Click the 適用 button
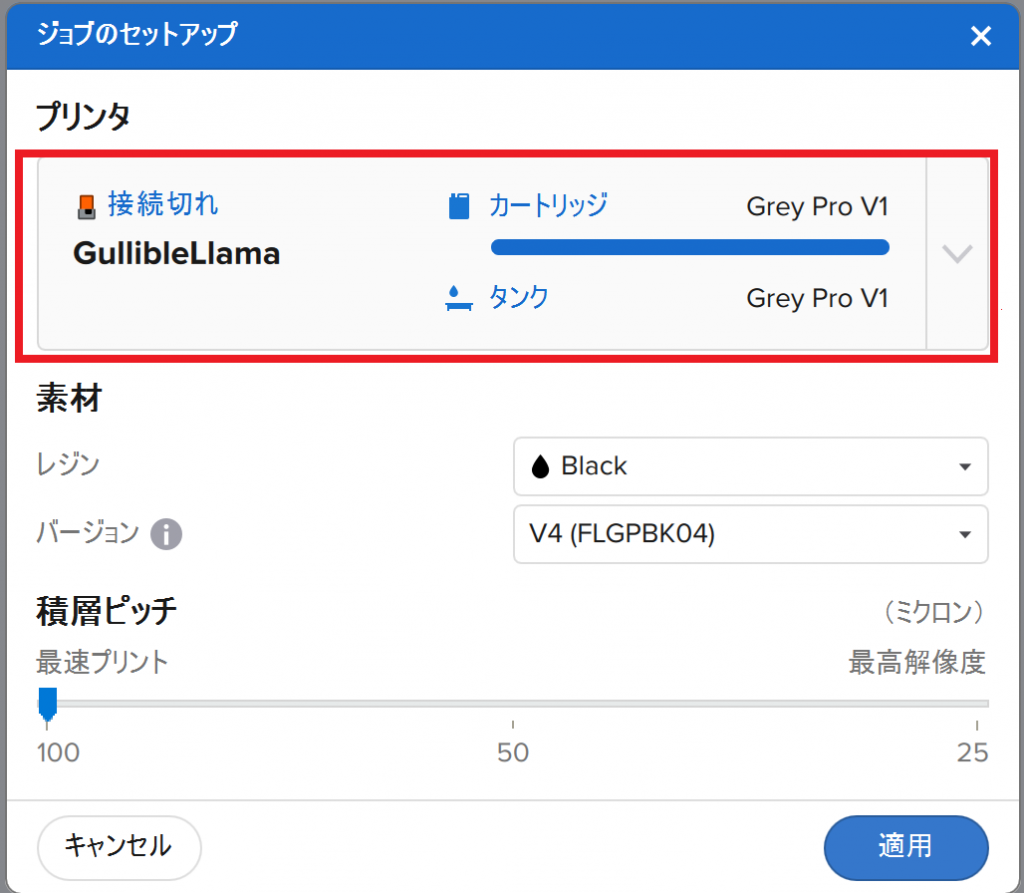Viewport: 1024px width, 893px height. point(905,847)
